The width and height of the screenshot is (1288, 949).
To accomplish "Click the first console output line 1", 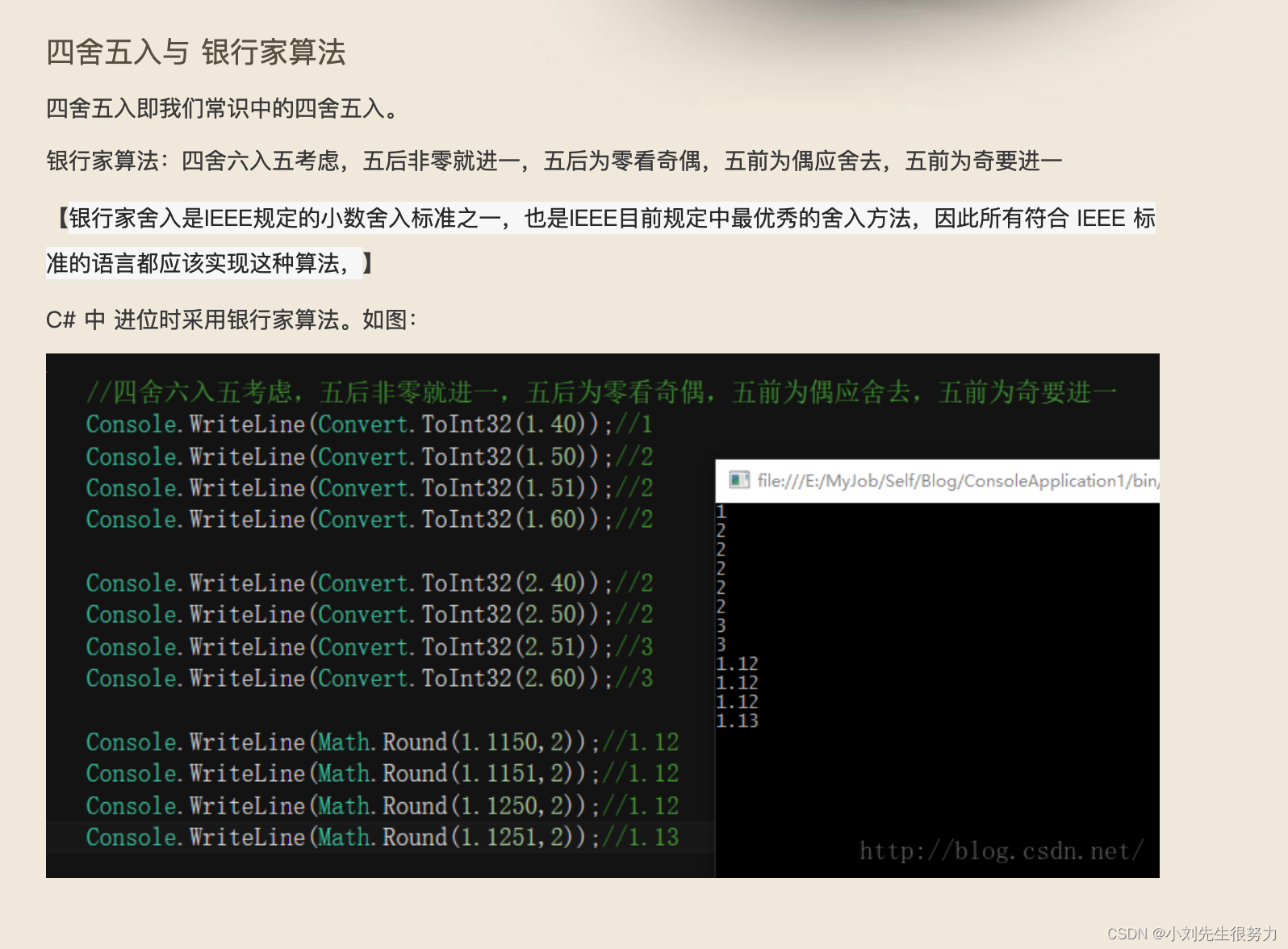I will [x=721, y=512].
